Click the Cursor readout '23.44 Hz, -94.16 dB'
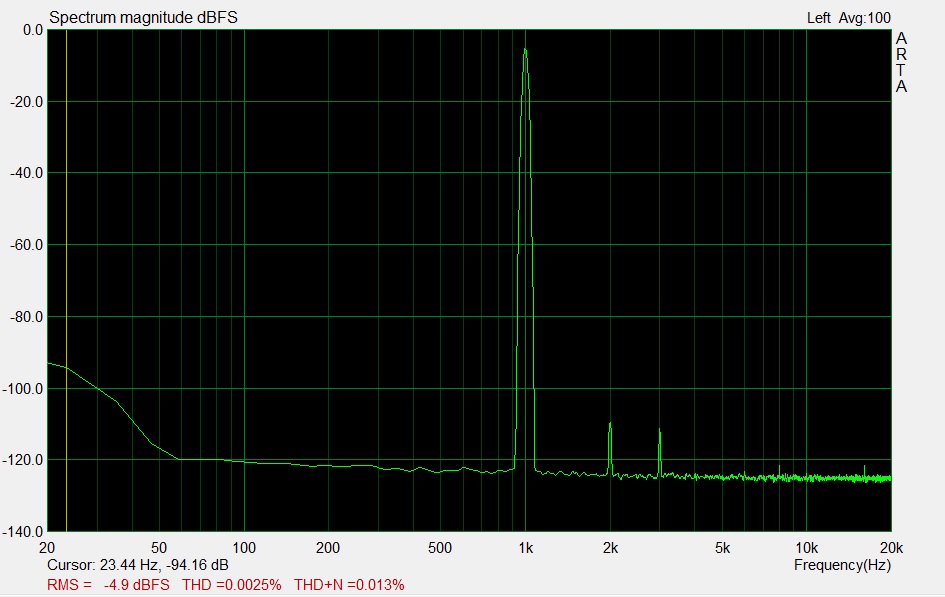The width and height of the screenshot is (945, 597). point(164,565)
